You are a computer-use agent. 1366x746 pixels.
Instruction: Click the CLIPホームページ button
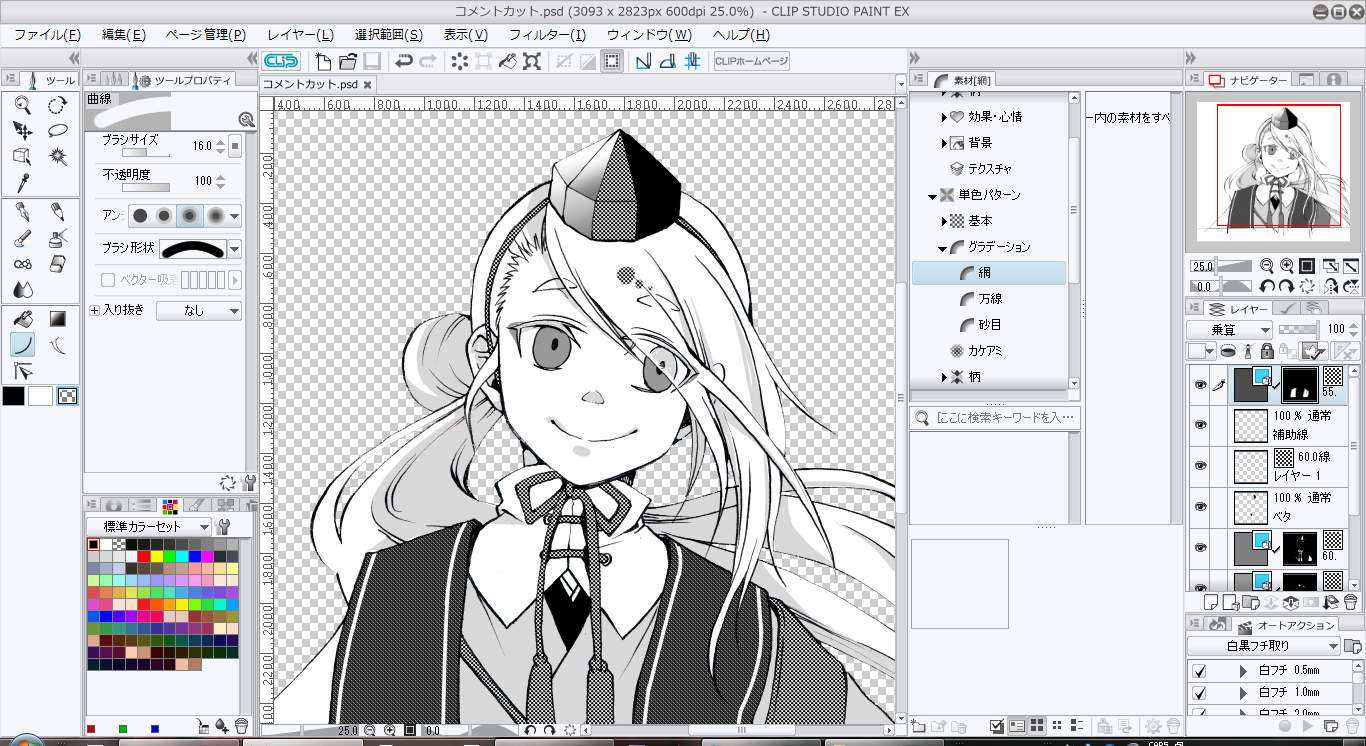752,61
